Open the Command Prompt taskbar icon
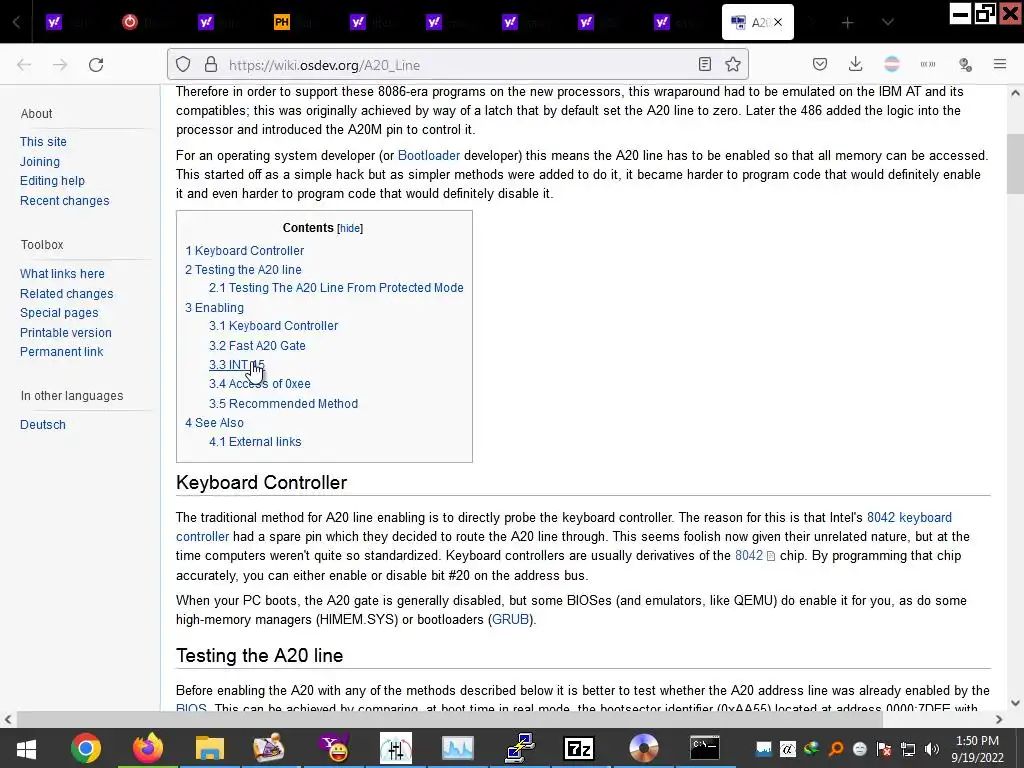 click(x=705, y=748)
